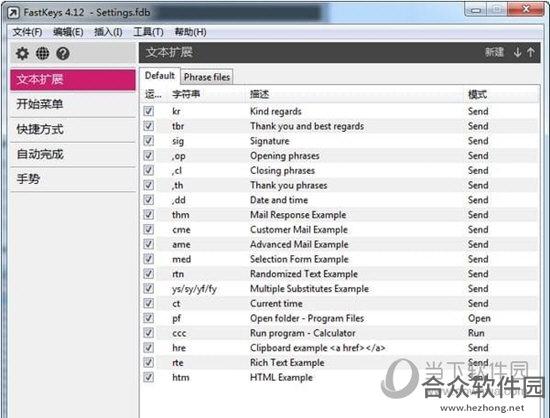
Task: Select the 'Kind regards' description
Action: click(x=276, y=112)
